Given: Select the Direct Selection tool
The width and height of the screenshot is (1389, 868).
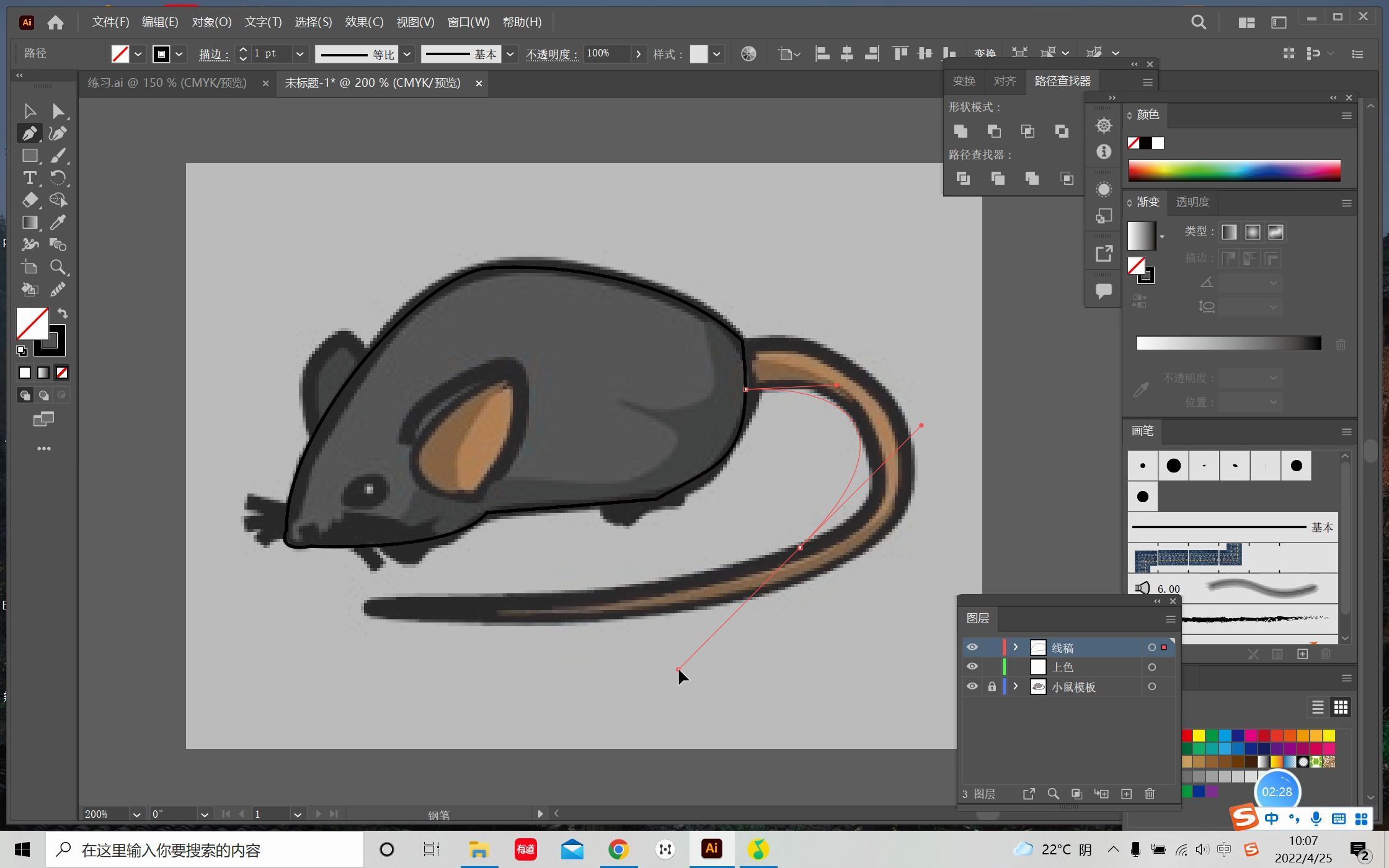Looking at the screenshot, I should [58, 111].
